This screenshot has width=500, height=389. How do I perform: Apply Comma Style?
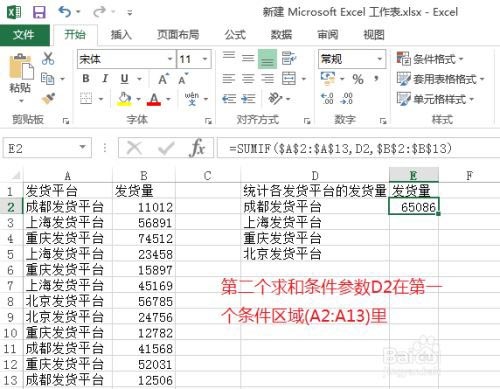click(x=376, y=79)
